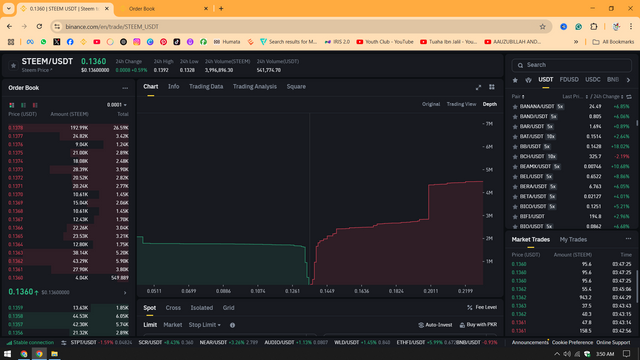Sort market list by Last Price
The width and height of the screenshot is (640, 360).
pyautogui.click(x=575, y=97)
